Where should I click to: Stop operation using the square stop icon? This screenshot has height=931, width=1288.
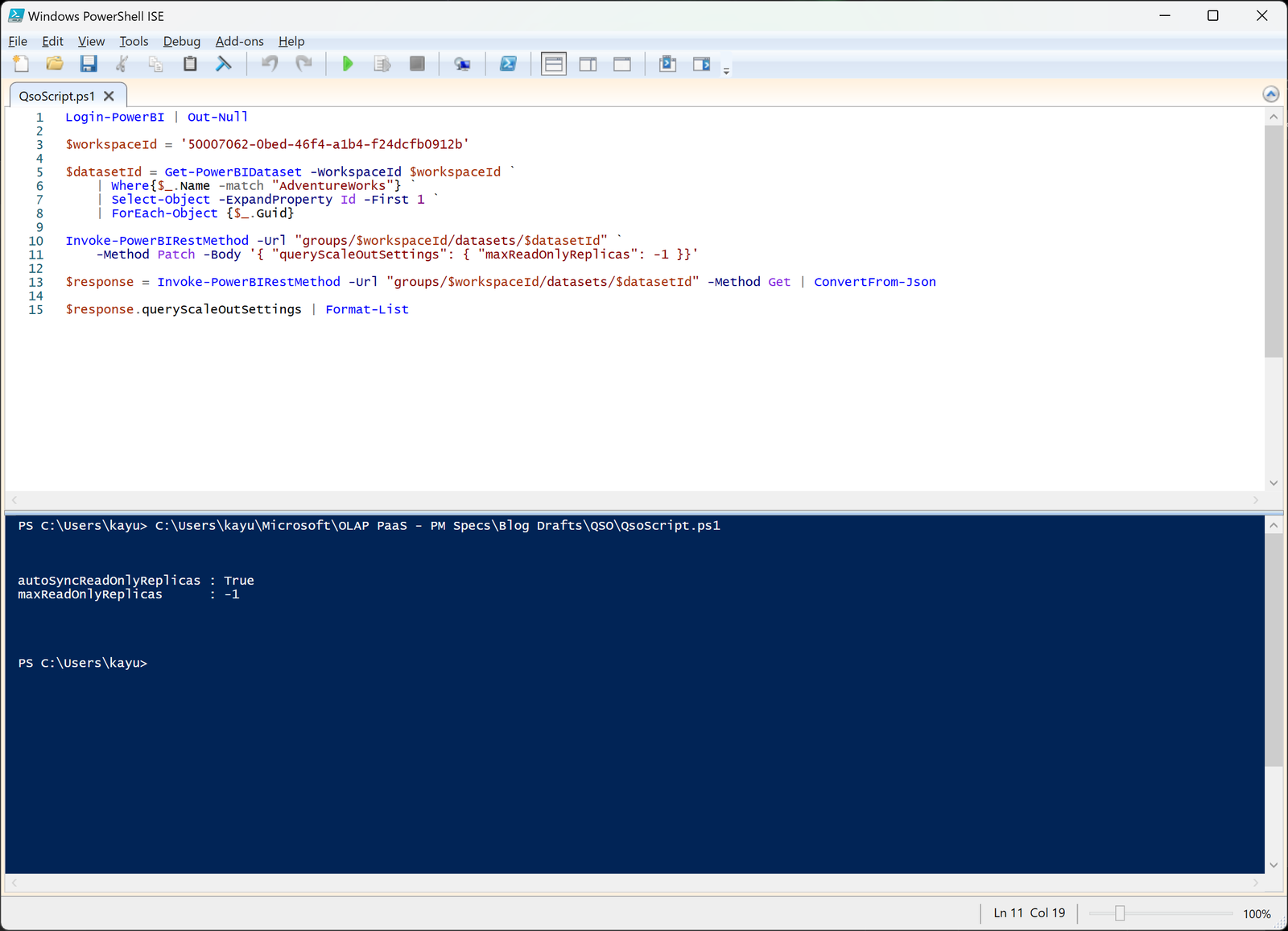point(417,64)
